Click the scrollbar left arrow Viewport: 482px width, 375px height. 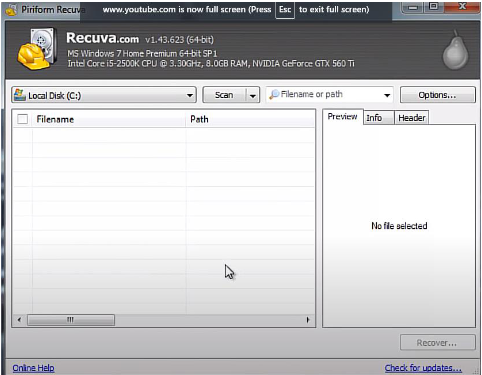tap(19, 320)
